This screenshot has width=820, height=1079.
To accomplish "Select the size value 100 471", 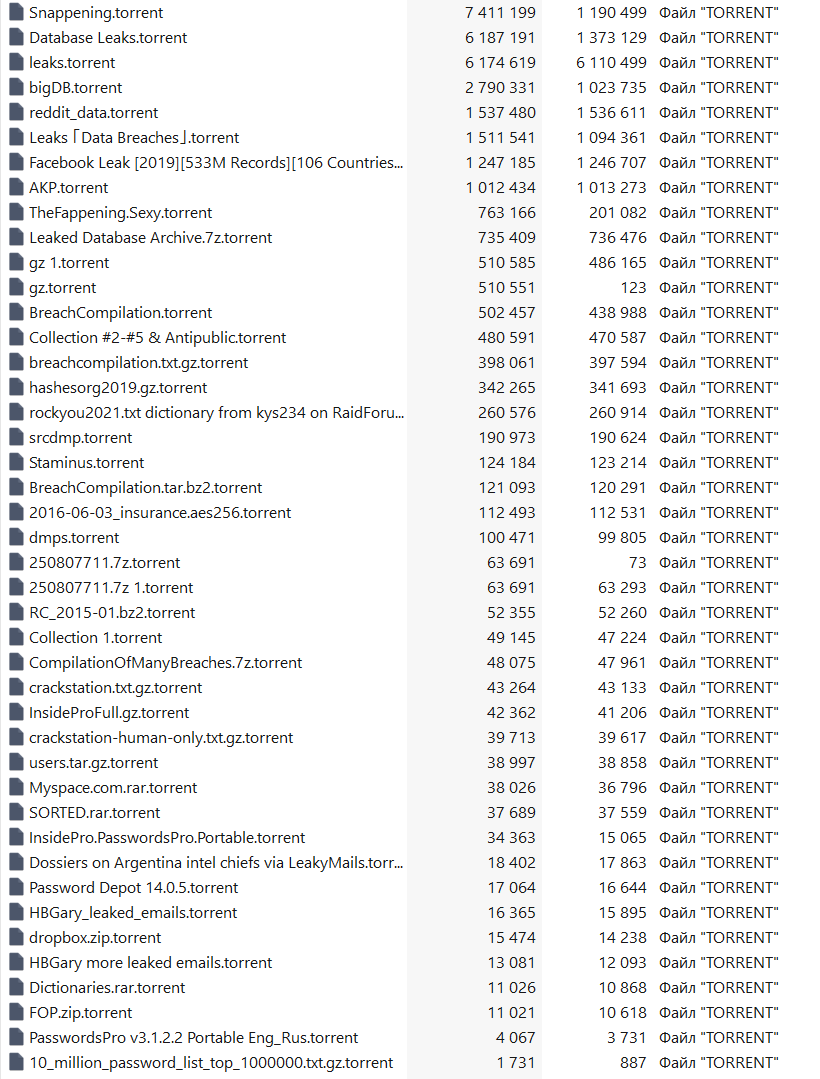I will (507, 538).
